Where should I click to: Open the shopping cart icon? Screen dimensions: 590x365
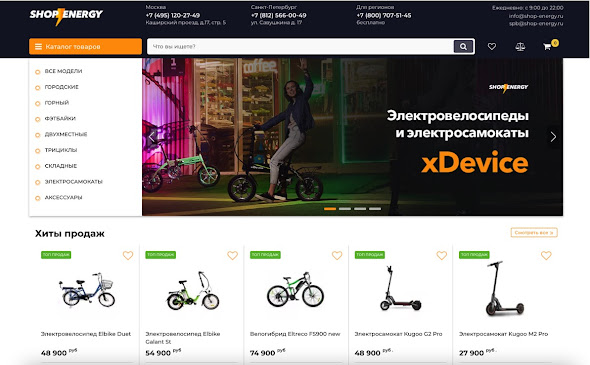coord(547,47)
